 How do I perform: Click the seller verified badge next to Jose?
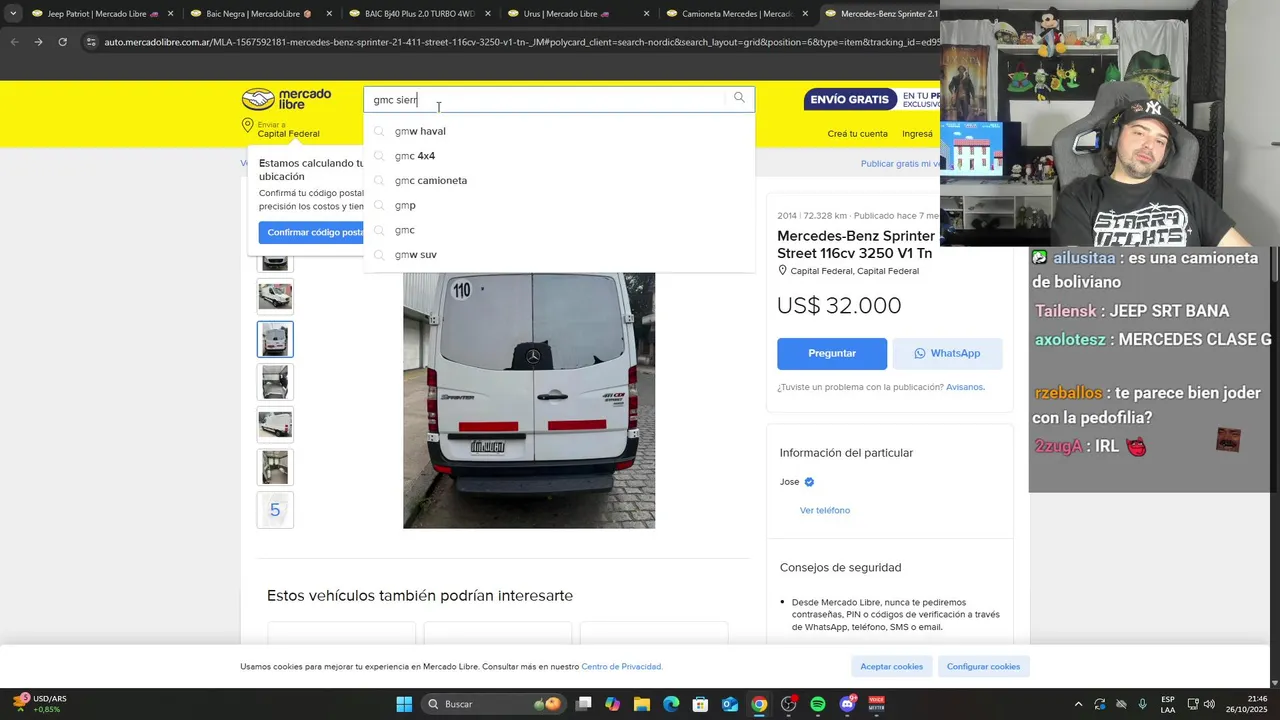click(x=809, y=482)
